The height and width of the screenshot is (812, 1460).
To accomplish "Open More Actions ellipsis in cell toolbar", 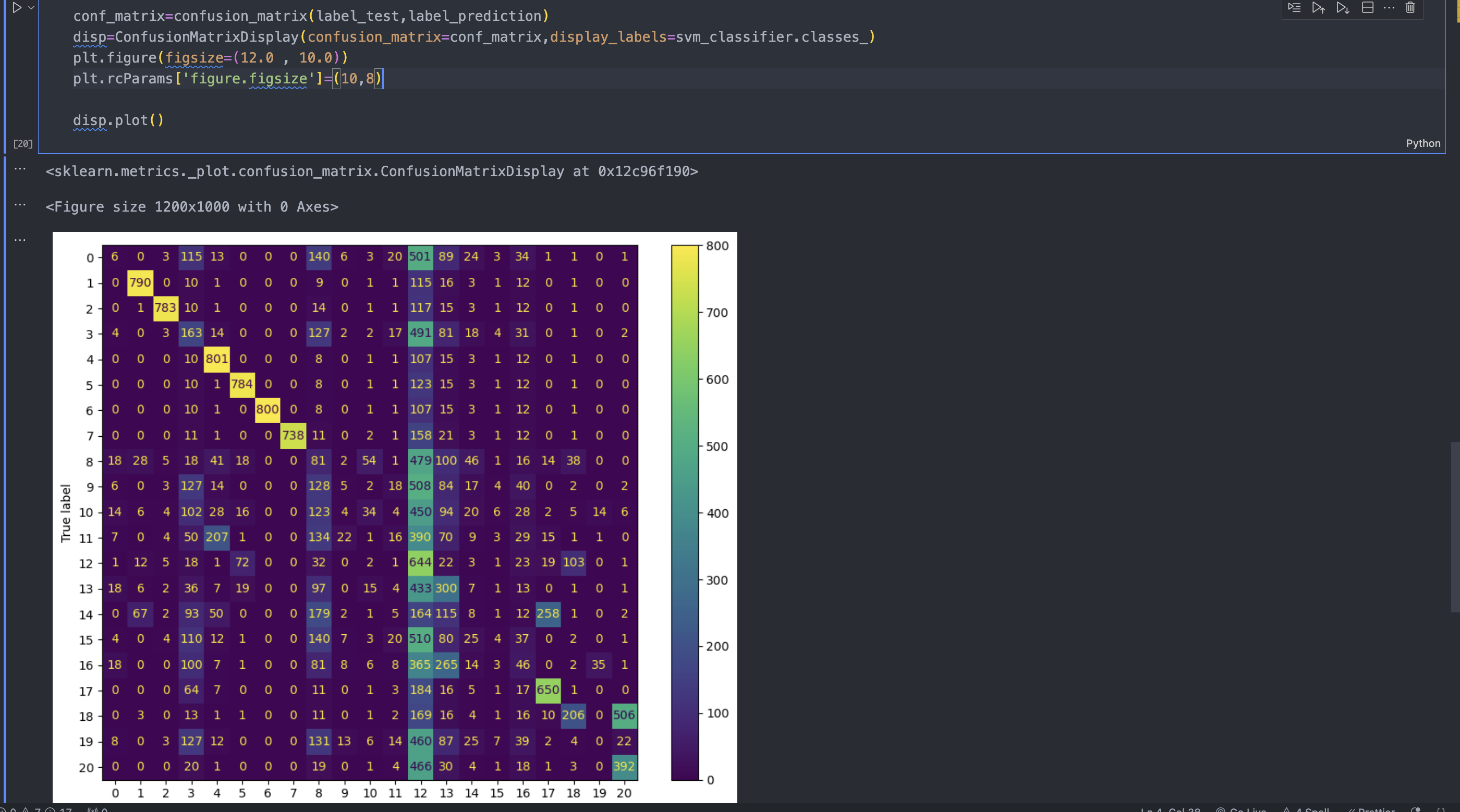I will coord(1389,7).
